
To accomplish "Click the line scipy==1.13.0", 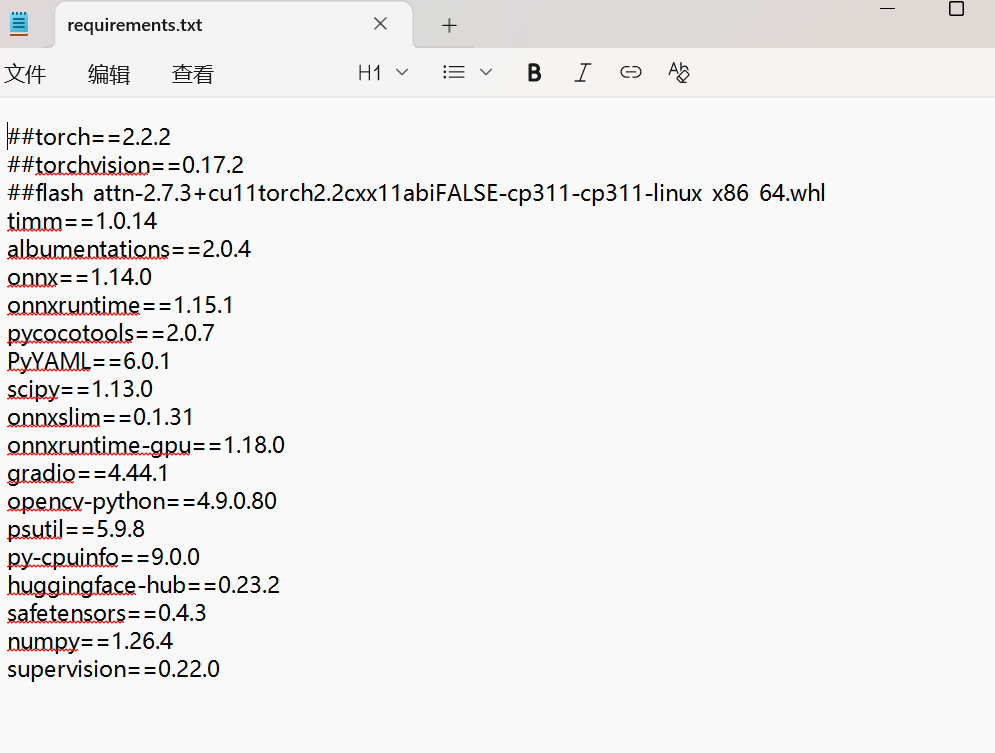I will tap(80, 389).
